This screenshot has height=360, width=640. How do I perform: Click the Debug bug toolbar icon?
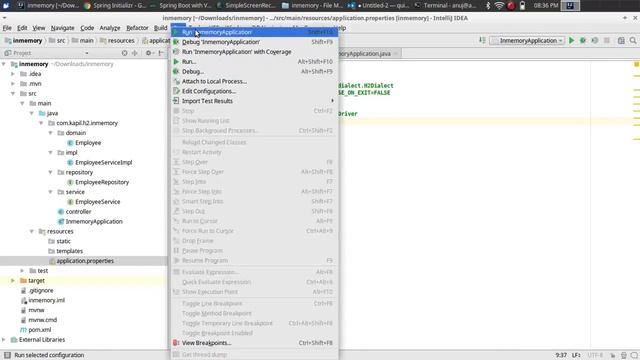click(x=583, y=40)
